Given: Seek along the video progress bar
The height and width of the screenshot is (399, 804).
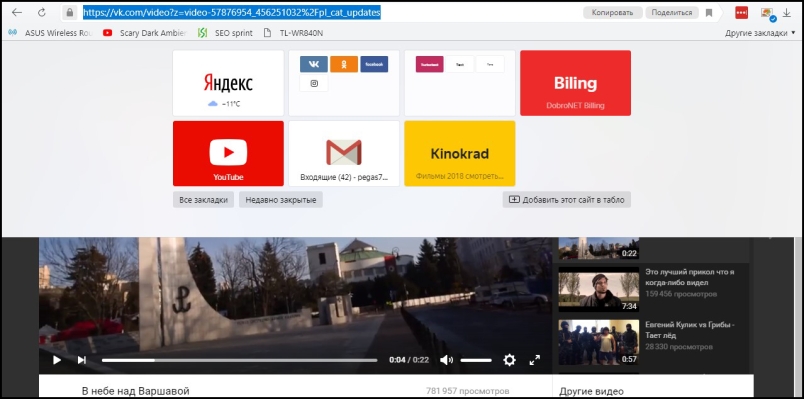Looking at the screenshot, I should point(239,360).
